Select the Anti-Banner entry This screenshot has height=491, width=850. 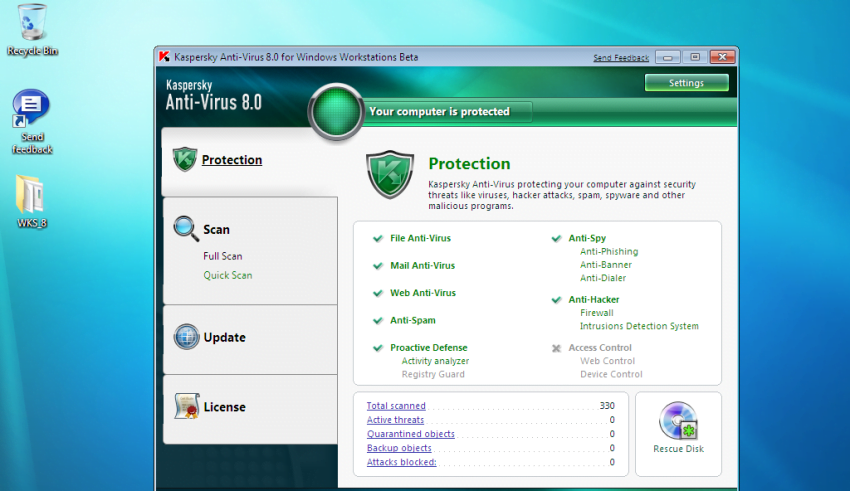[606, 264]
